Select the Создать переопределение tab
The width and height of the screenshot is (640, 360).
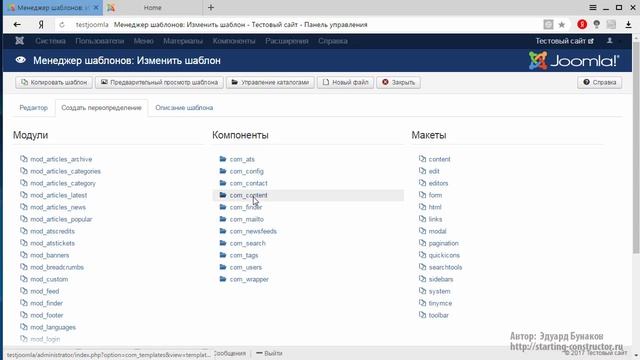(x=101, y=108)
